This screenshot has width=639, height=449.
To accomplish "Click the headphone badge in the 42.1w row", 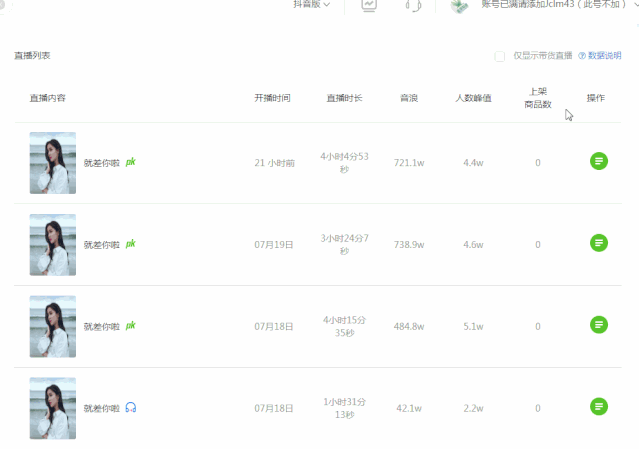I will pyautogui.click(x=130, y=407).
